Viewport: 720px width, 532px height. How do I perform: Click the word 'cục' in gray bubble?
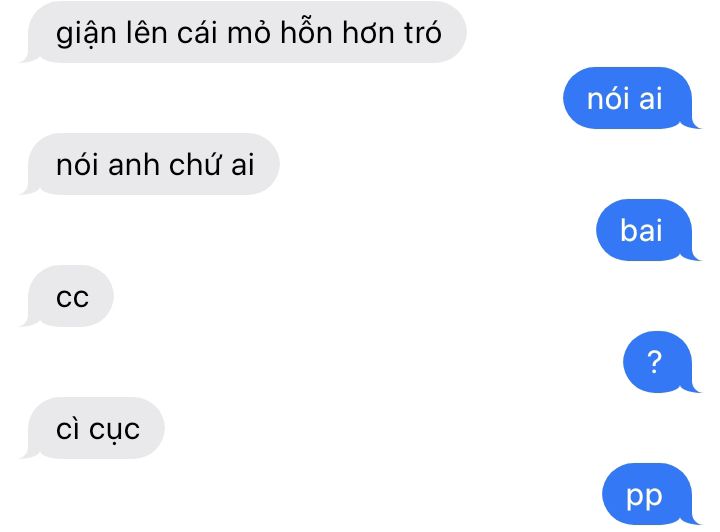point(114,431)
